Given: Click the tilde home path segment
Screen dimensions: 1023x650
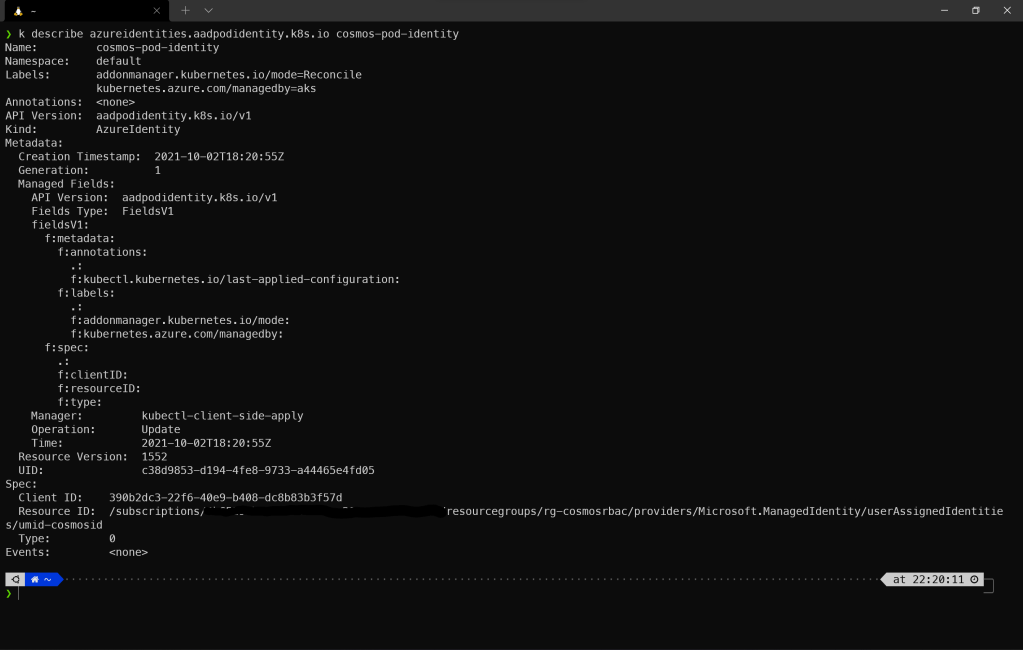Looking at the screenshot, I should coord(47,578).
